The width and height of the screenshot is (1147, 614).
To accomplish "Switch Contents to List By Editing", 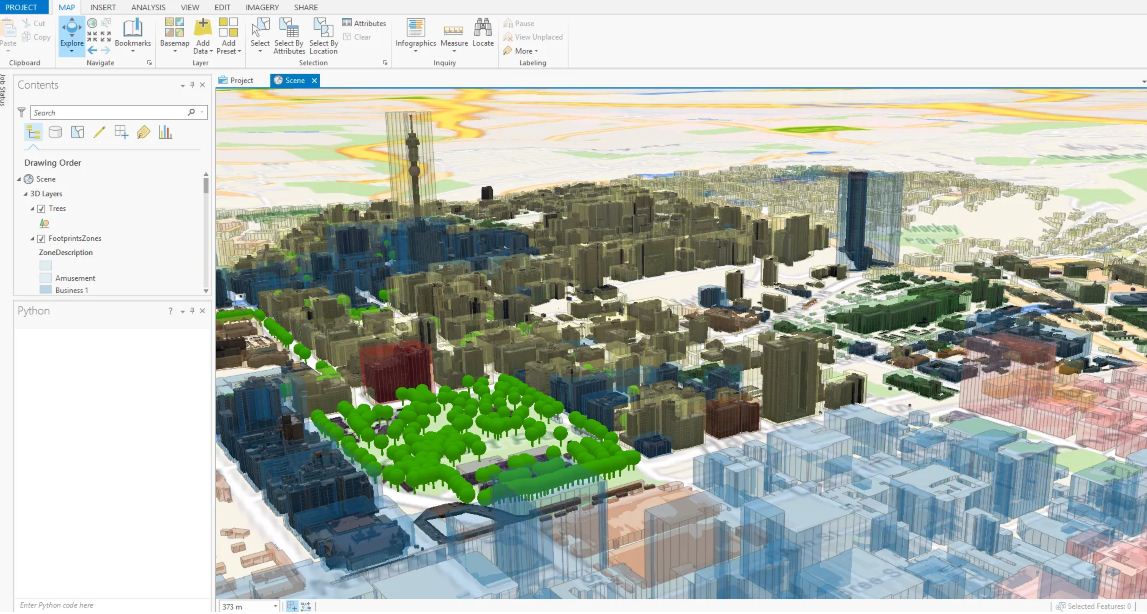I will [x=99, y=132].
